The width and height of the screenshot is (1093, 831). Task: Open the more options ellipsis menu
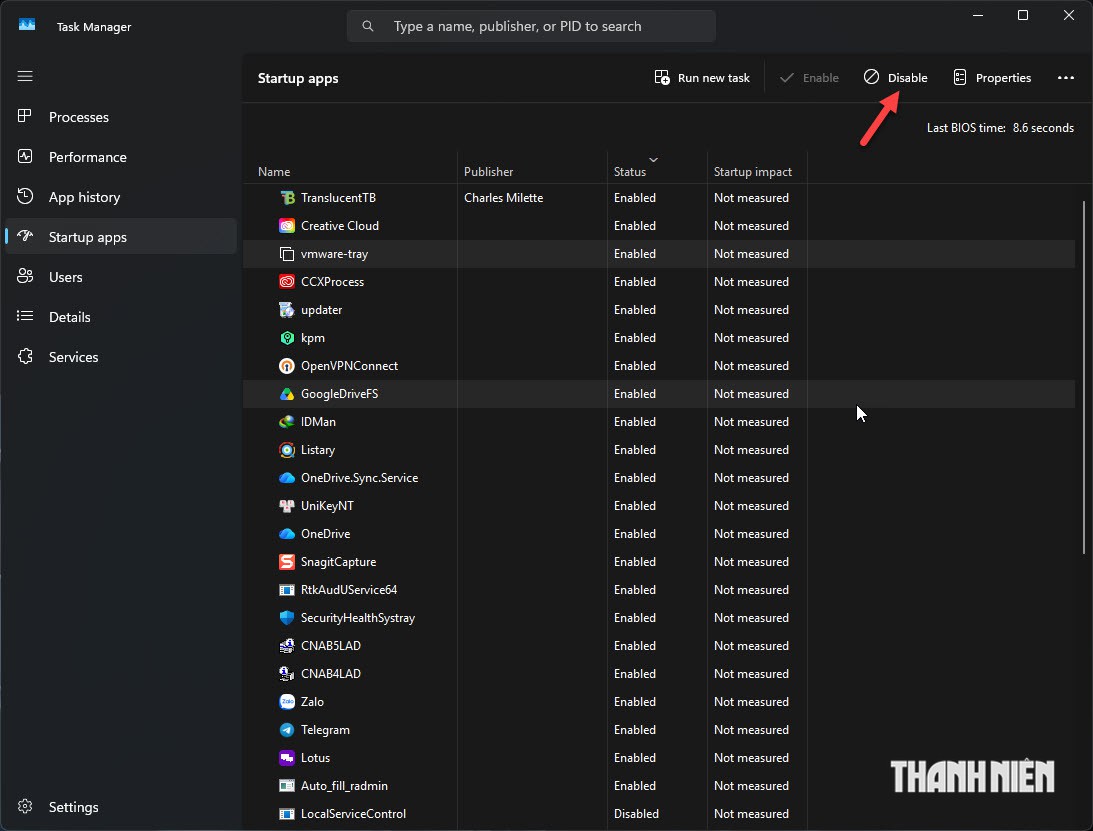click(x=1065, y=77)
